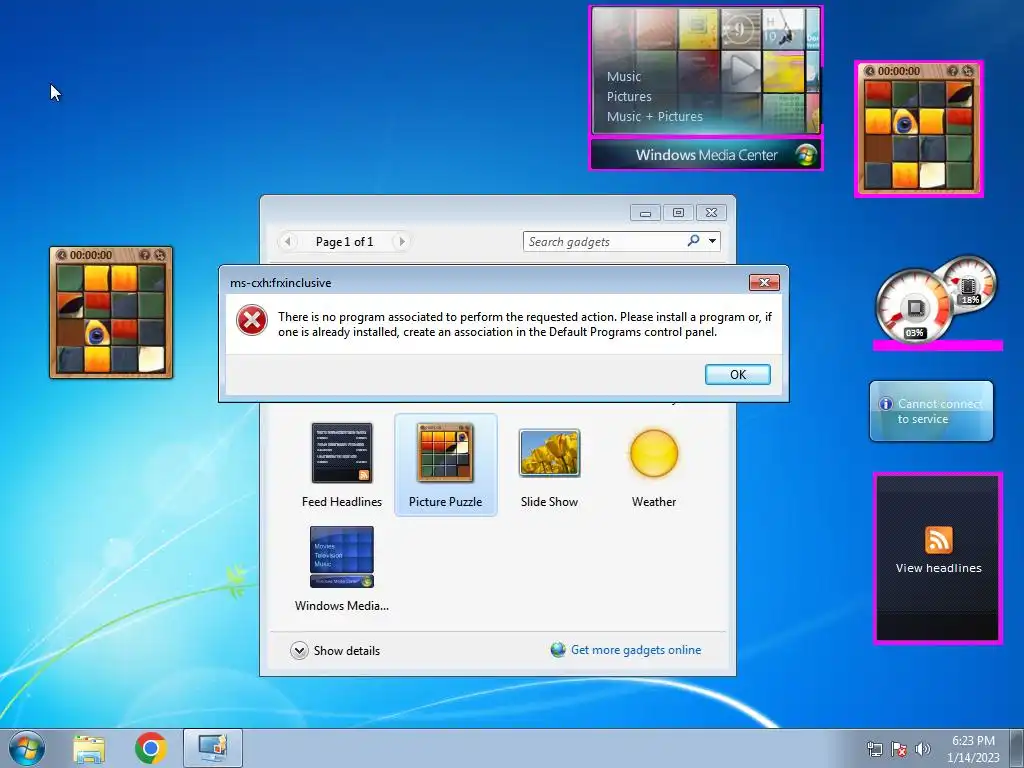Click the memory dial showing 18%
The height and width of the screenshot is (768, 1024).
[x=970, y=282]
